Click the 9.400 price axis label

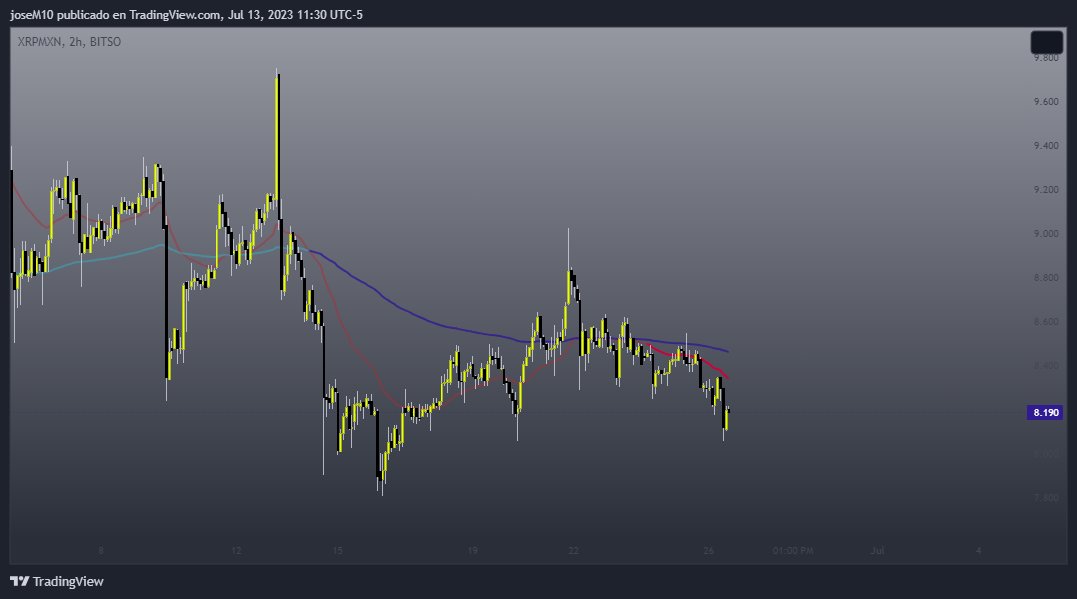pos(1045,146)
